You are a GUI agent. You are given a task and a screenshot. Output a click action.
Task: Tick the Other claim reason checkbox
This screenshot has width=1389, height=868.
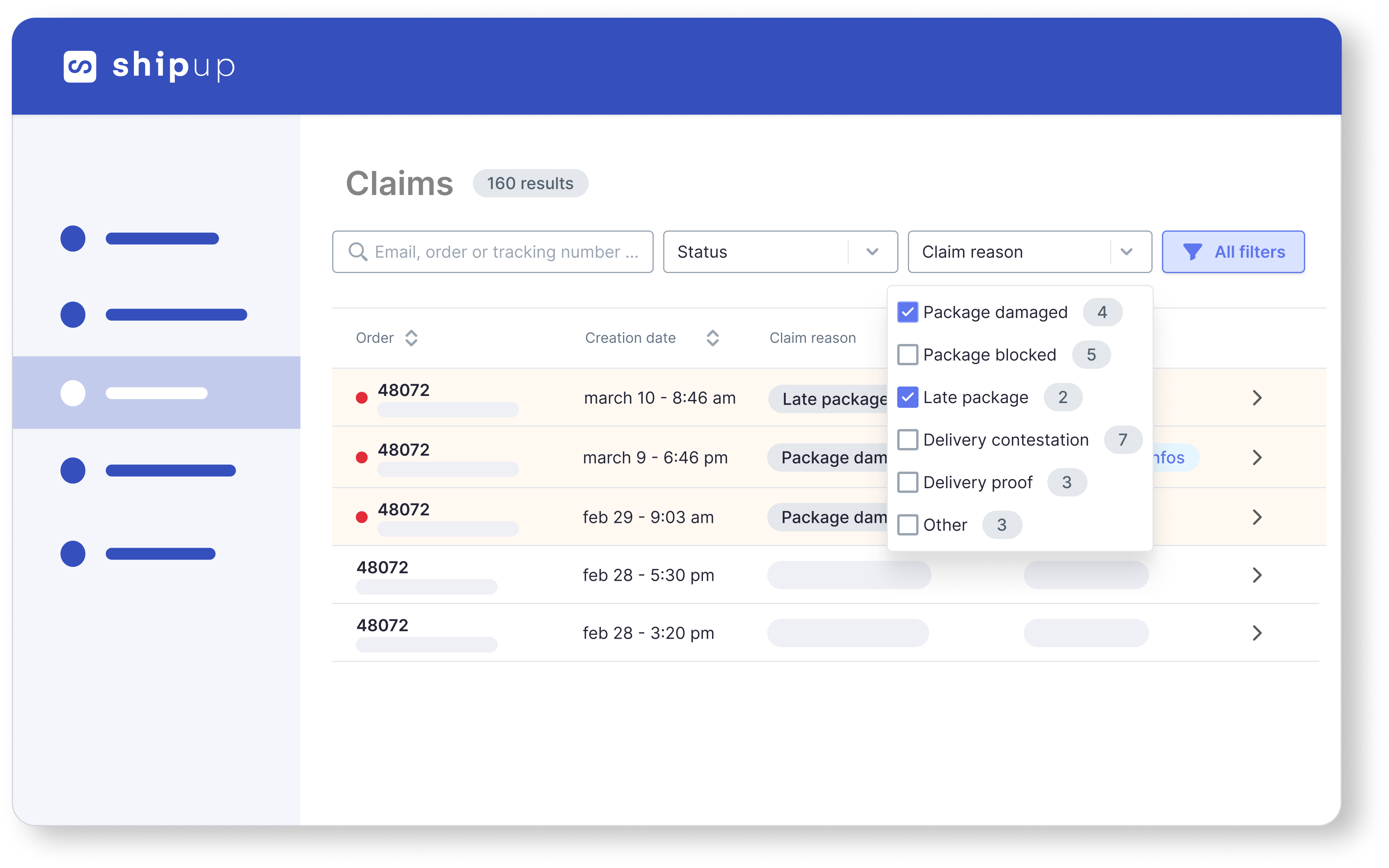[907, 525]
